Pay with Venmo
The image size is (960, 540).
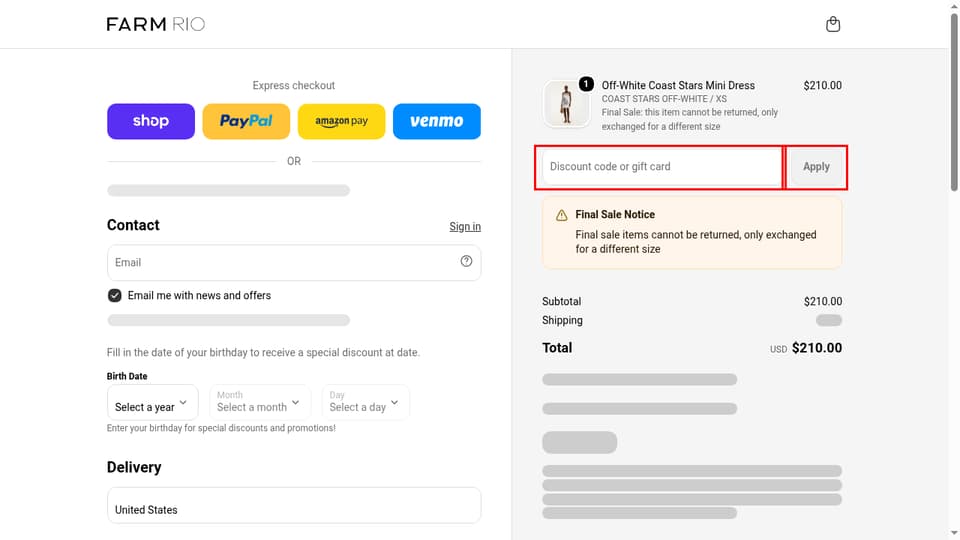(x=437, y=121)
